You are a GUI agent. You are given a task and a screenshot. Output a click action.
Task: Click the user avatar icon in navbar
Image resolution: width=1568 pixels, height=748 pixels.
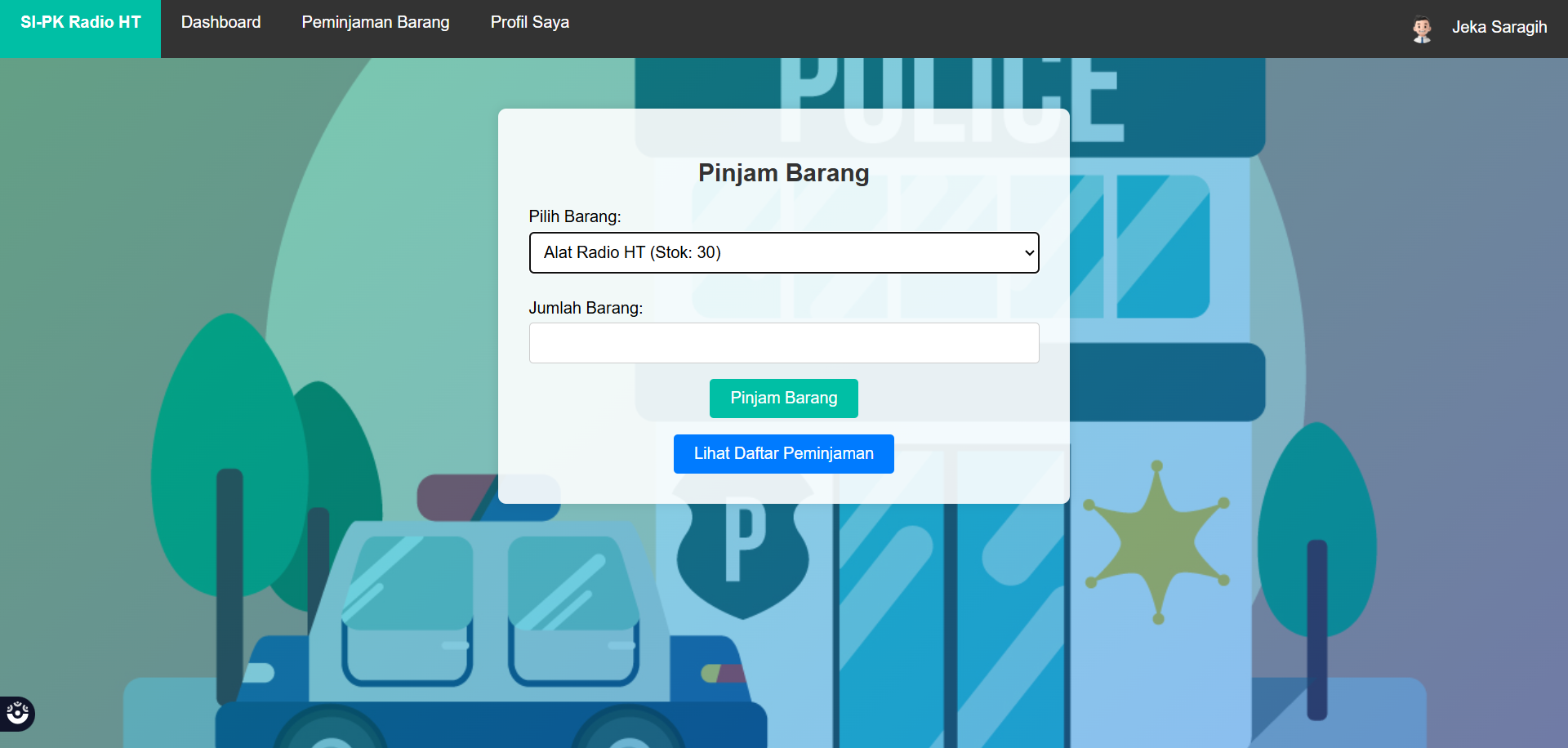[1422, 29]
